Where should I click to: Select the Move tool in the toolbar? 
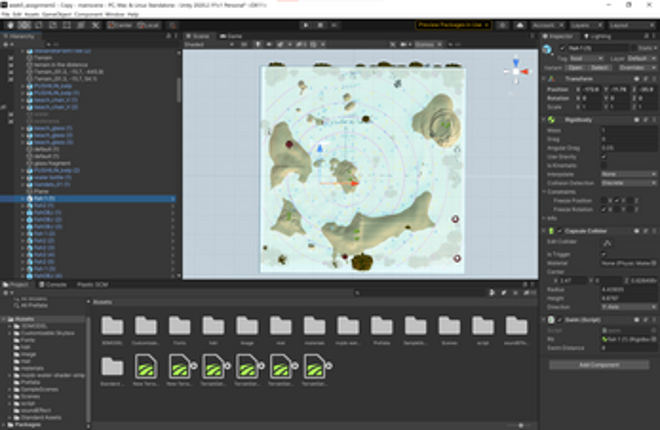pos(24,25)
